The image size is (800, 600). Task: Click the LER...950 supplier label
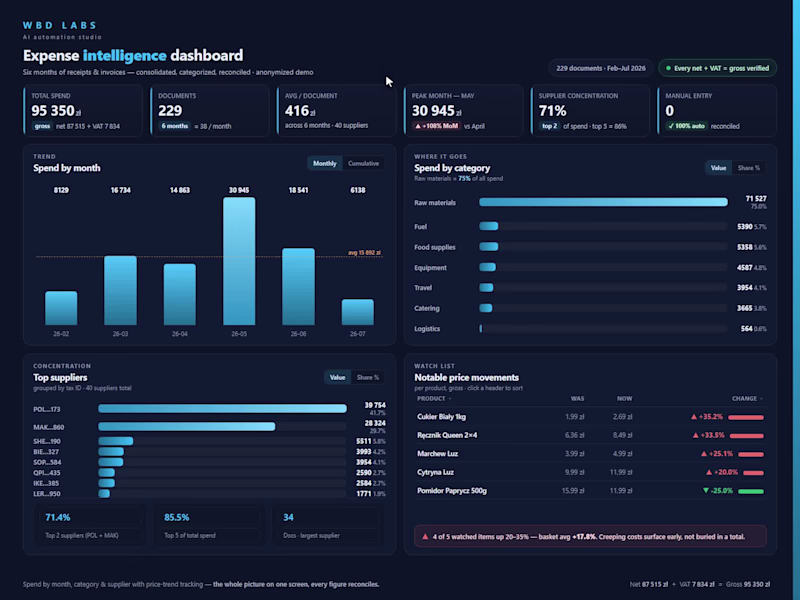click(47, 494)
